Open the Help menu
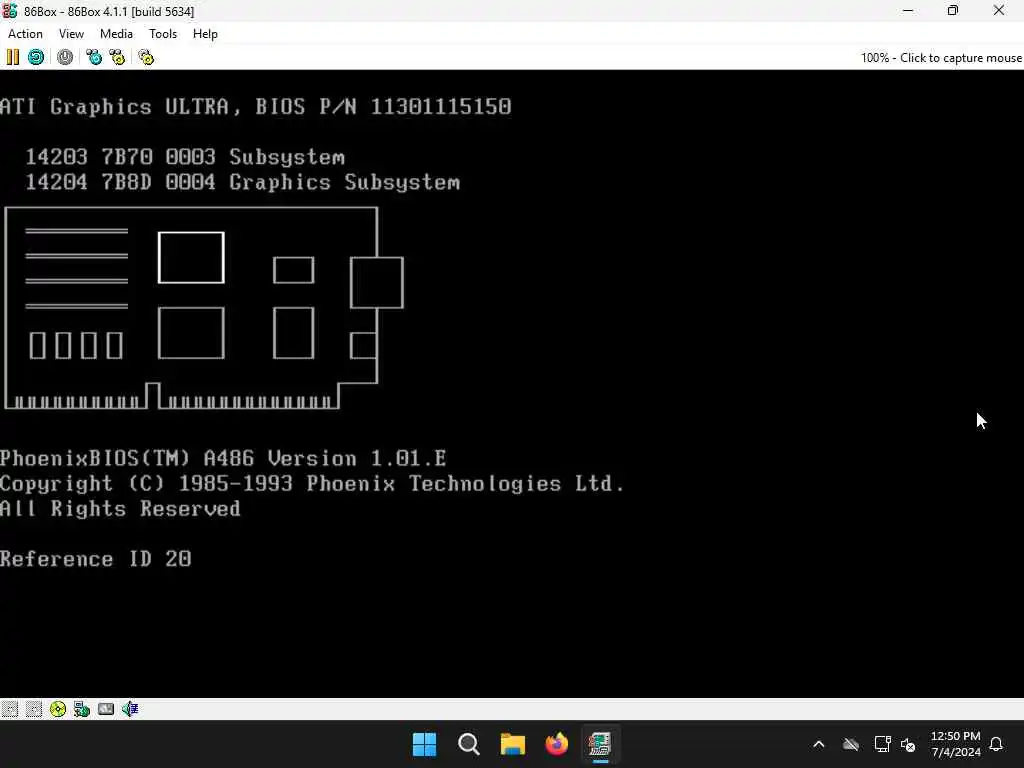 (x=205, y=34)
